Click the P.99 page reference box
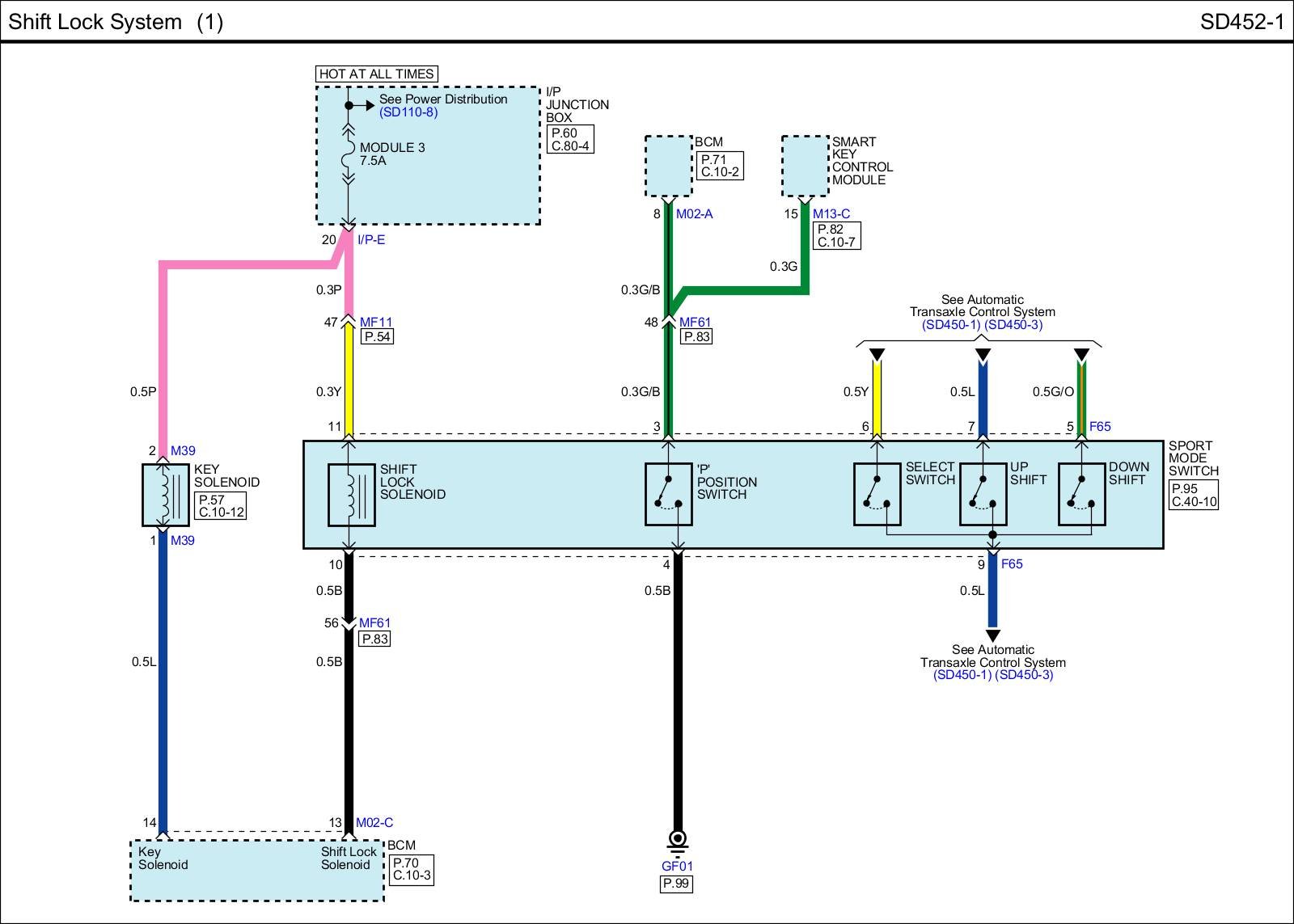1294x924 pixels. pyautogui.click(x=676, y=884)
